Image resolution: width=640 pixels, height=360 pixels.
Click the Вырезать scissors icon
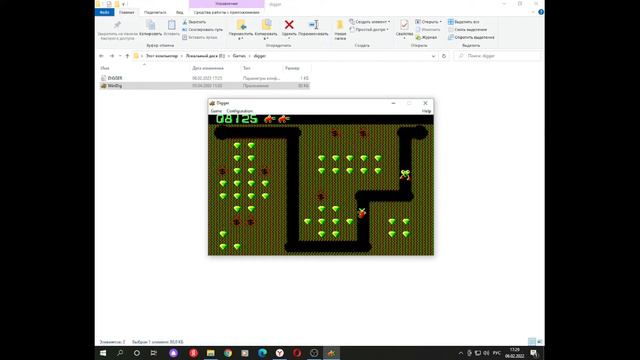click(185, 22)
